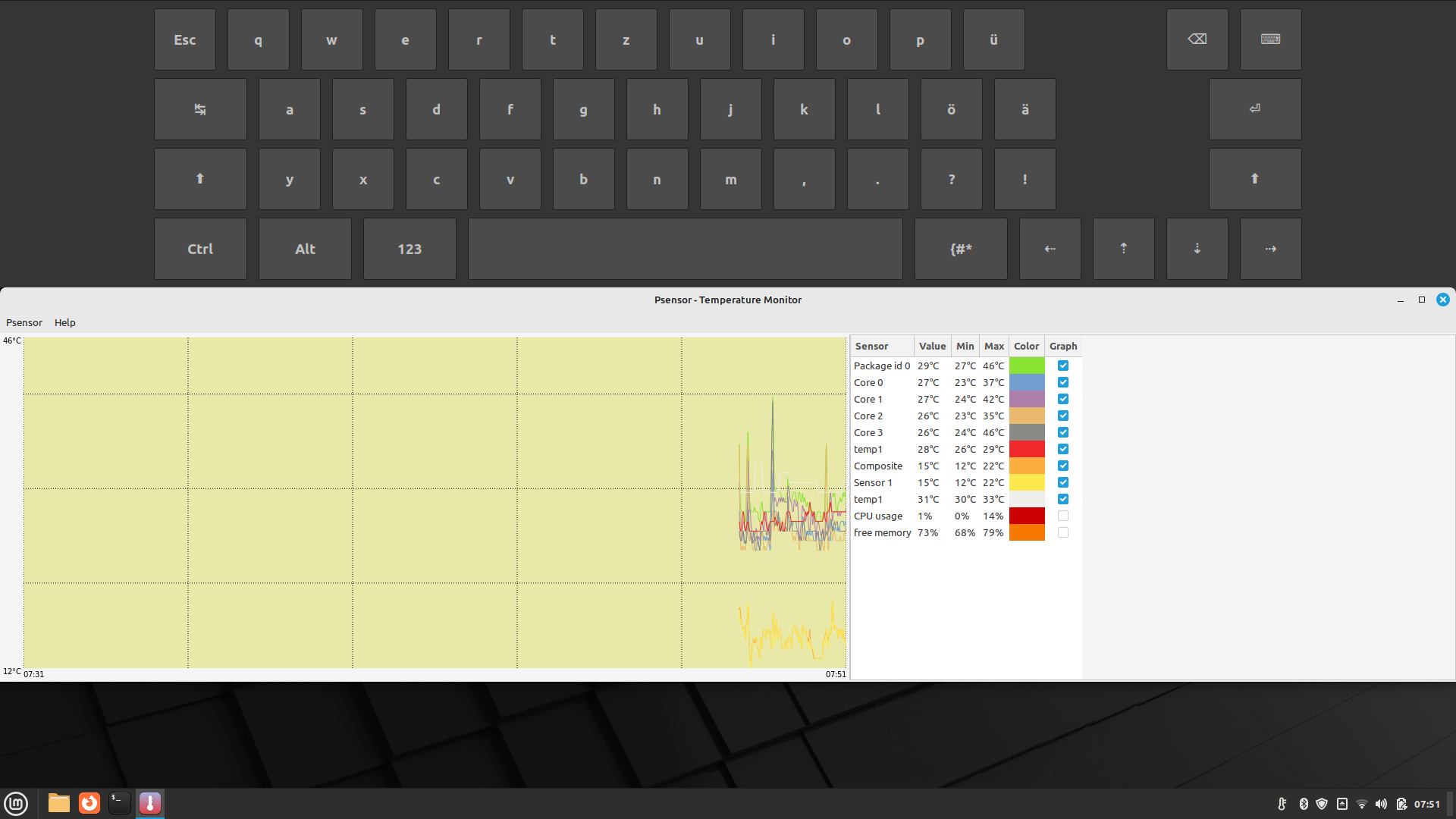Click the Psensor thermometer tray icon
1456x819 pixels.
(1282, 804)
